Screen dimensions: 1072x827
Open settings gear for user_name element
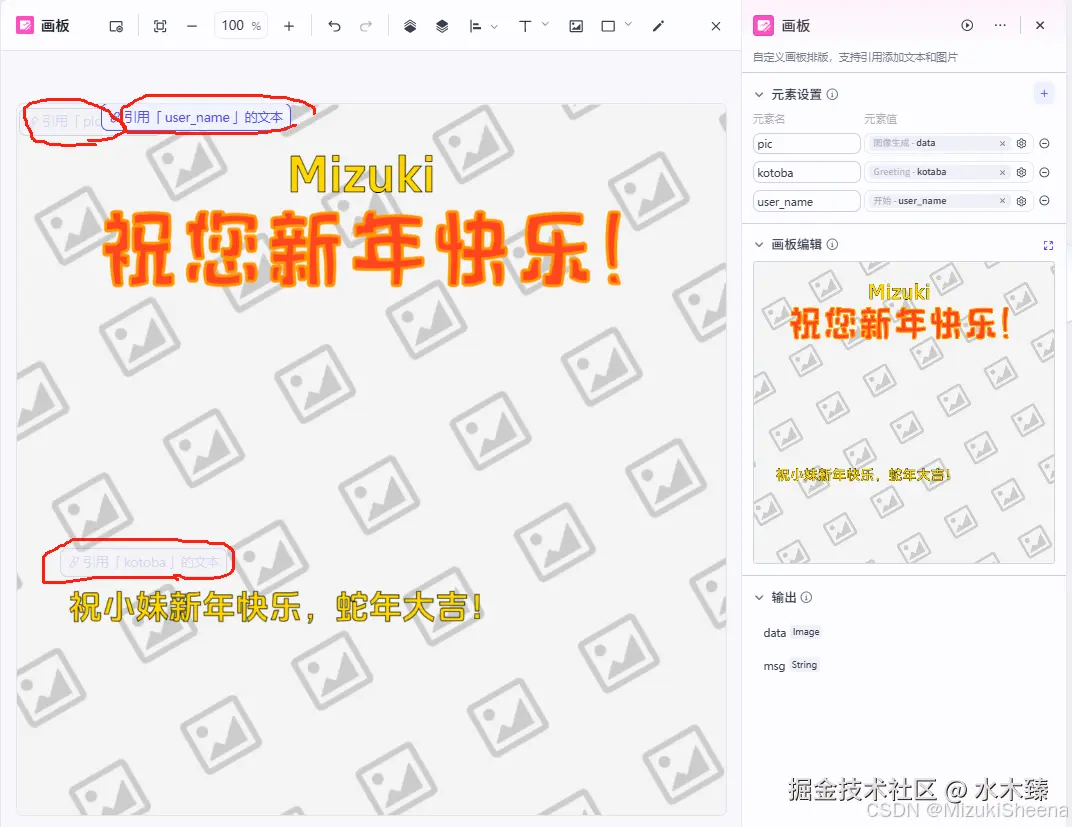[x=1021, y=201]
